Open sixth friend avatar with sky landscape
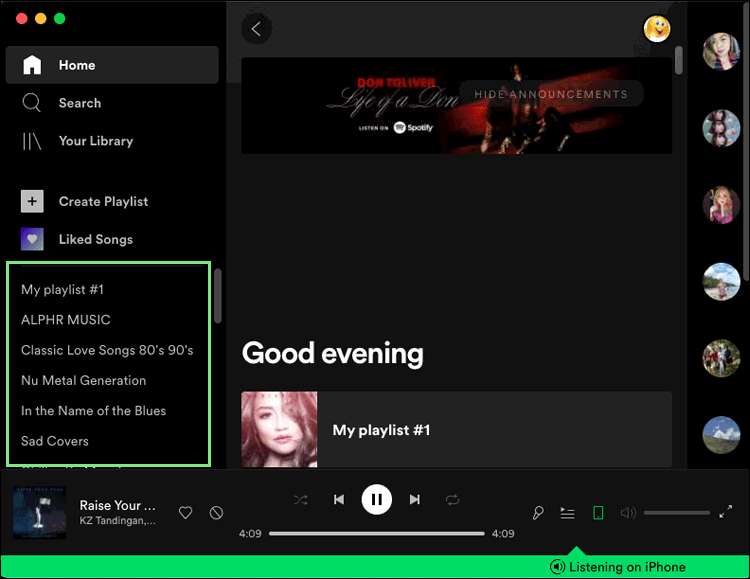 pyautogui.click(x=721, y=434)
